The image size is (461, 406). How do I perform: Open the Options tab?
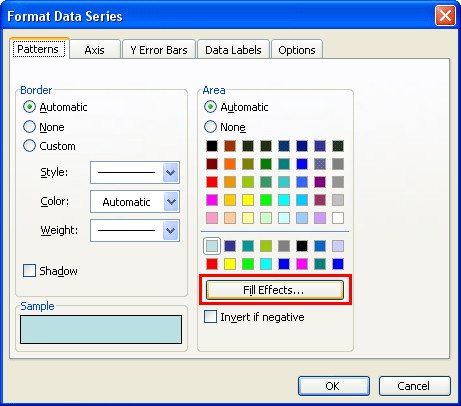click(297, 50)
